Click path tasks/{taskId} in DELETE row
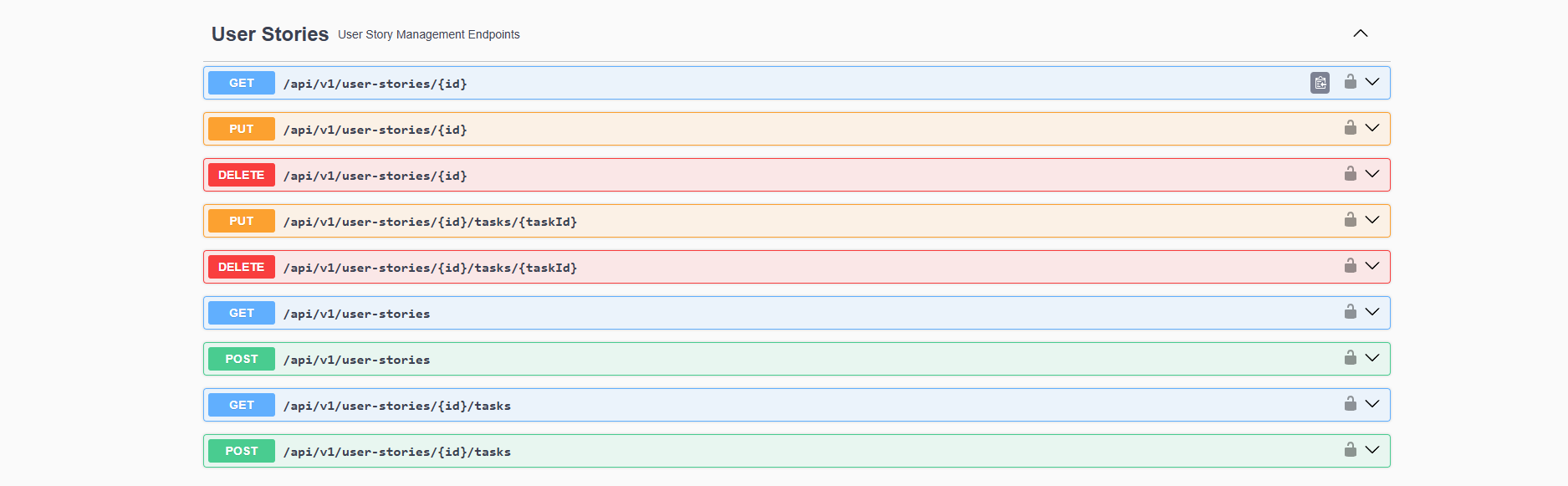The width and height of the screenshot is (1568, 486). tap(431, 268)
